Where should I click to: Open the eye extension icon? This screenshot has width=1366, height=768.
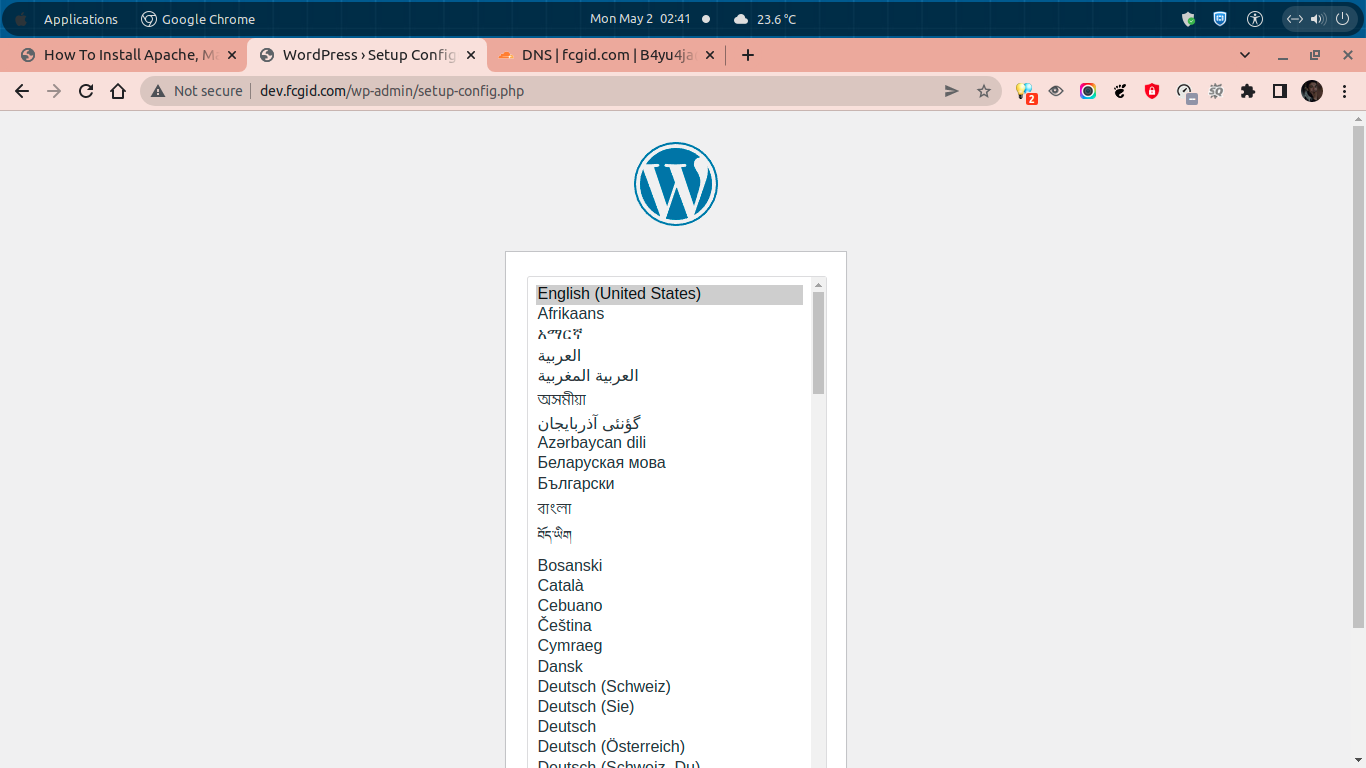[x=1056, y=91]
